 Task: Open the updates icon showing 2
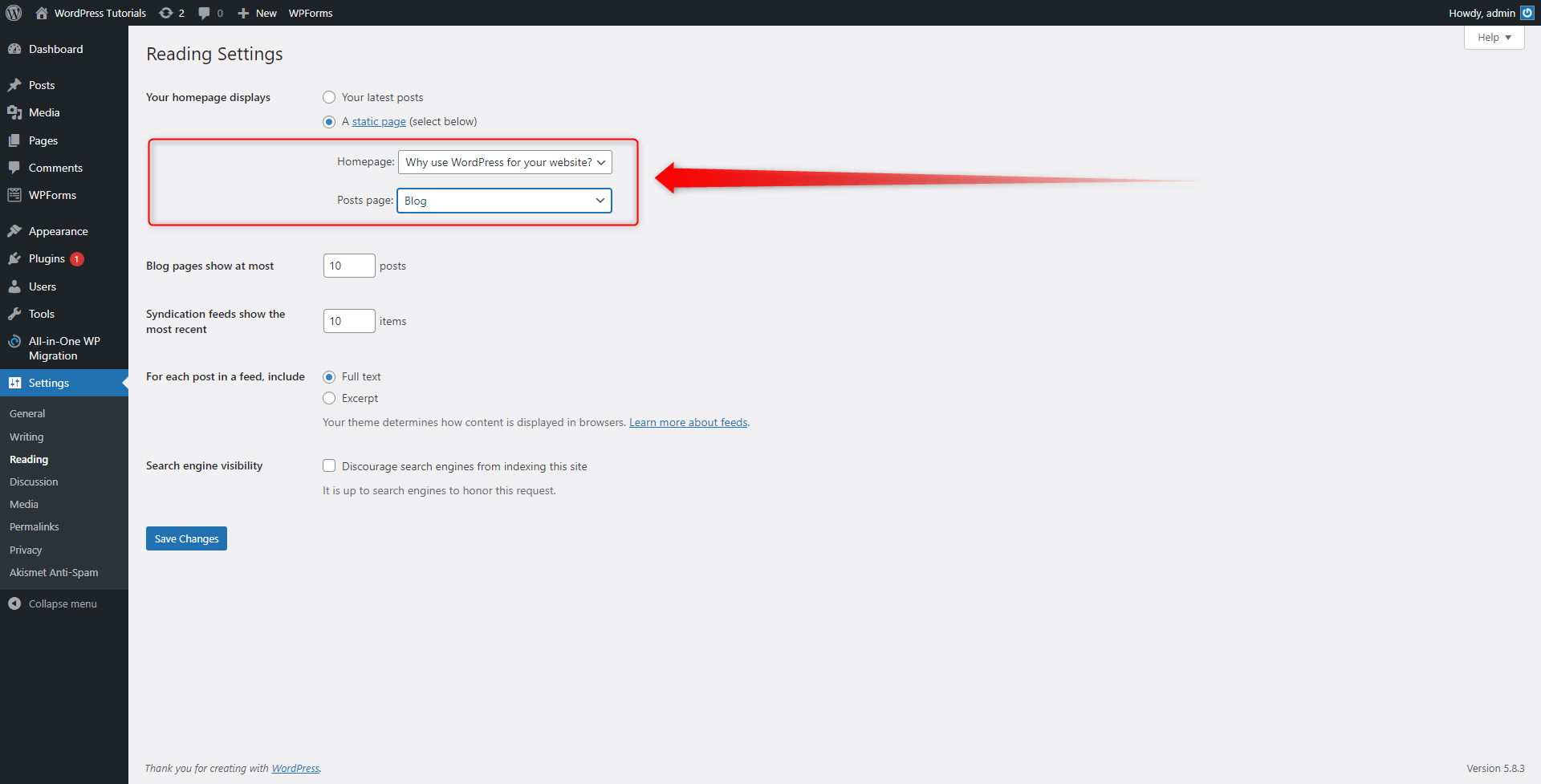(x=166, y=13)
